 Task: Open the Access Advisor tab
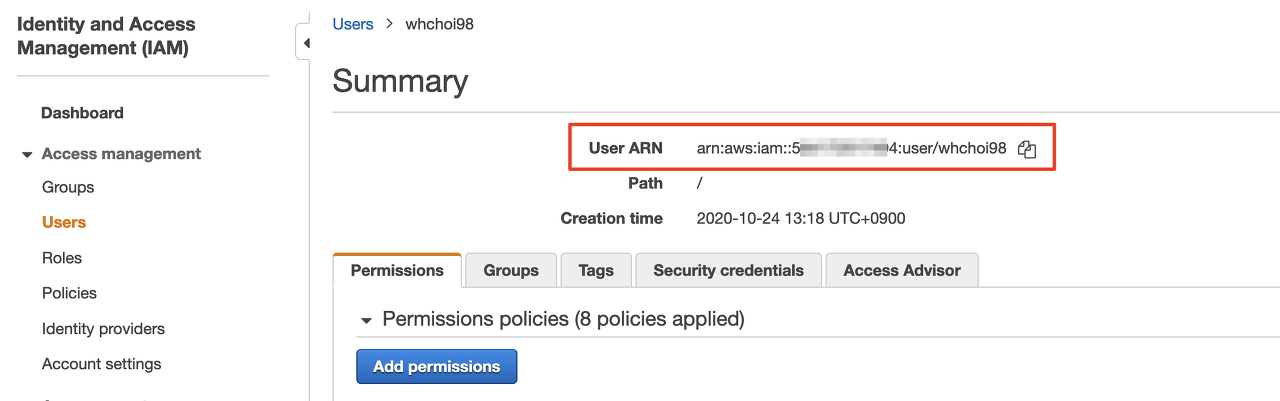pos(902,270)
